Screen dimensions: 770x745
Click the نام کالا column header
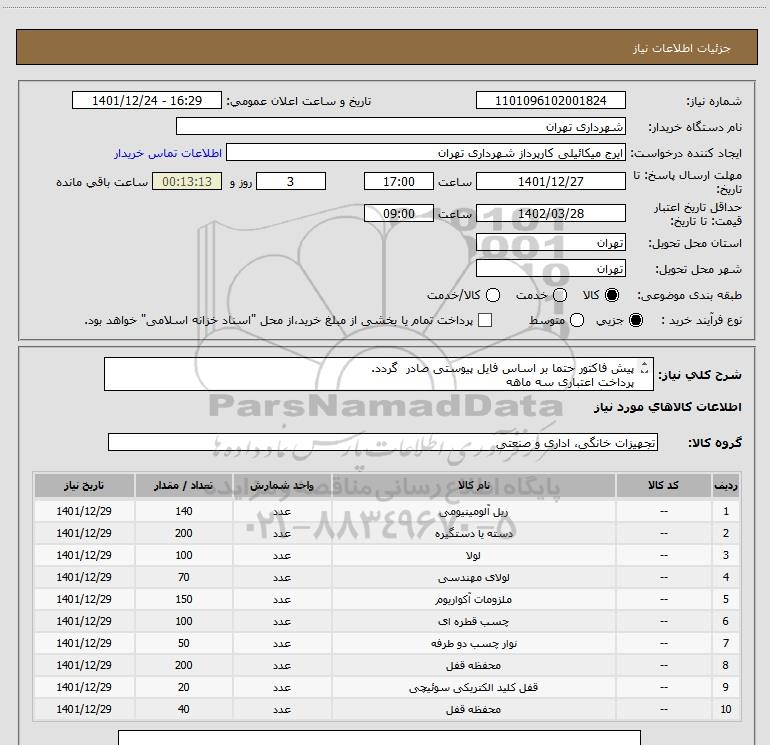pos(473,486)
